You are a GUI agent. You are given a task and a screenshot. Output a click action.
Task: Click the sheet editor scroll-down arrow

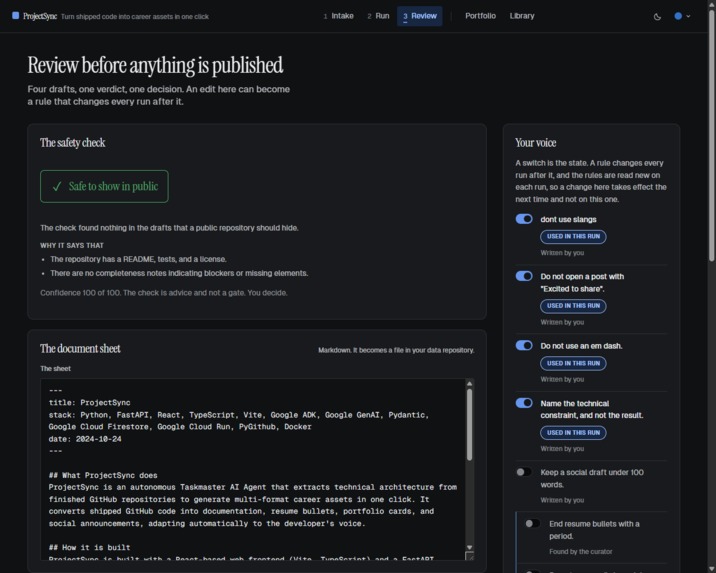[469, 547]
